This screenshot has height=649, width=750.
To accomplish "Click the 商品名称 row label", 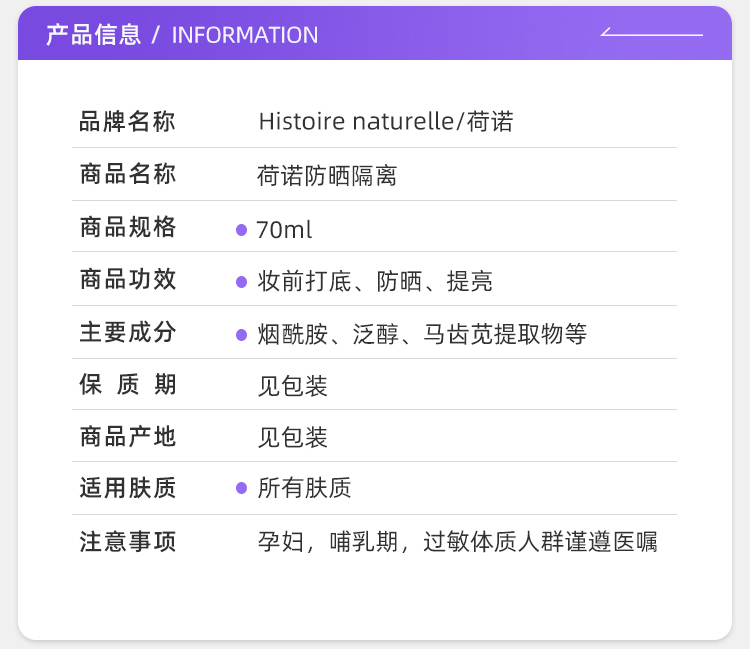I will pos(127,175).
